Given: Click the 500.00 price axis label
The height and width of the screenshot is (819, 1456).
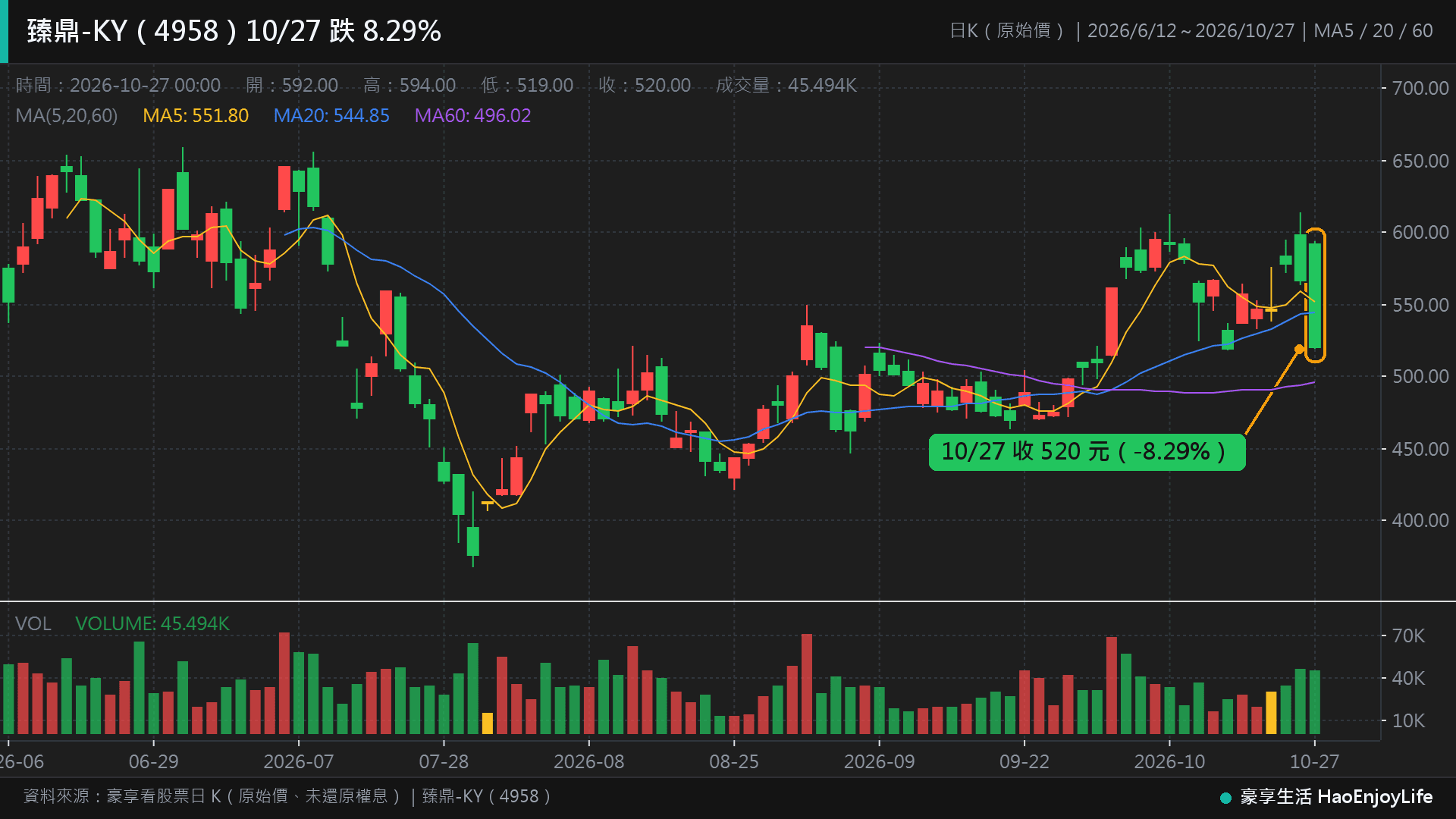Looking at the screenshot, I should 1420,376.
